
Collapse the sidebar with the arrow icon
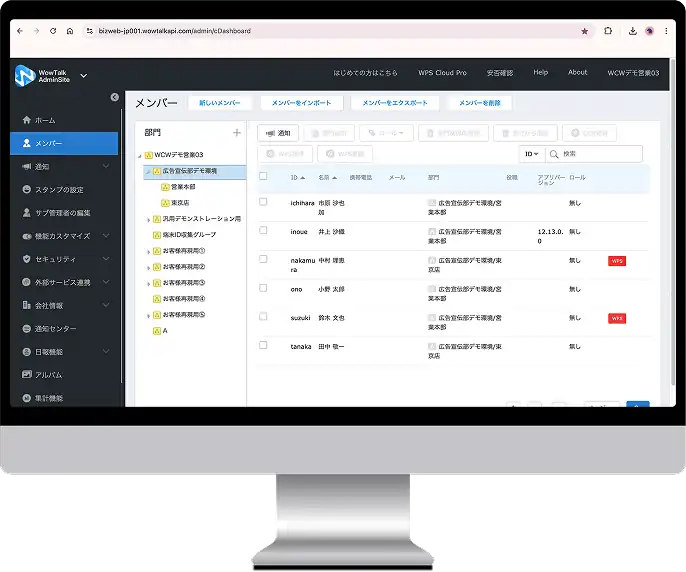click(115, 97)
